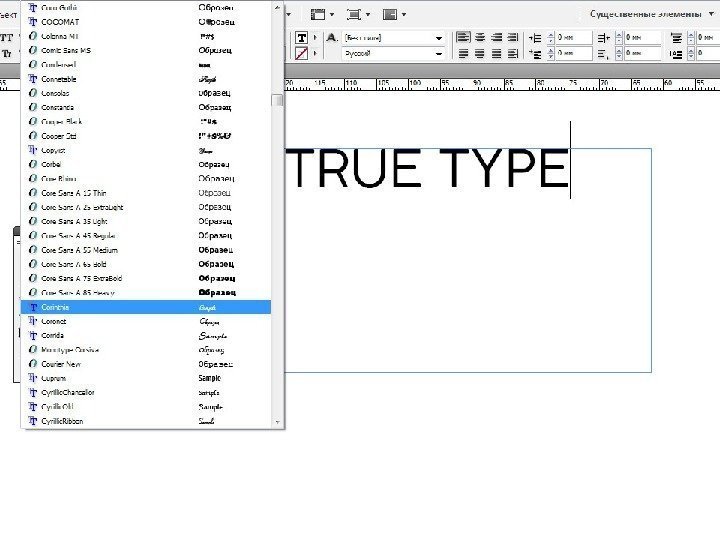This screenshot has width=720, height=540.
Task: Justify with last line aligned left
Action: coord(463,54)
